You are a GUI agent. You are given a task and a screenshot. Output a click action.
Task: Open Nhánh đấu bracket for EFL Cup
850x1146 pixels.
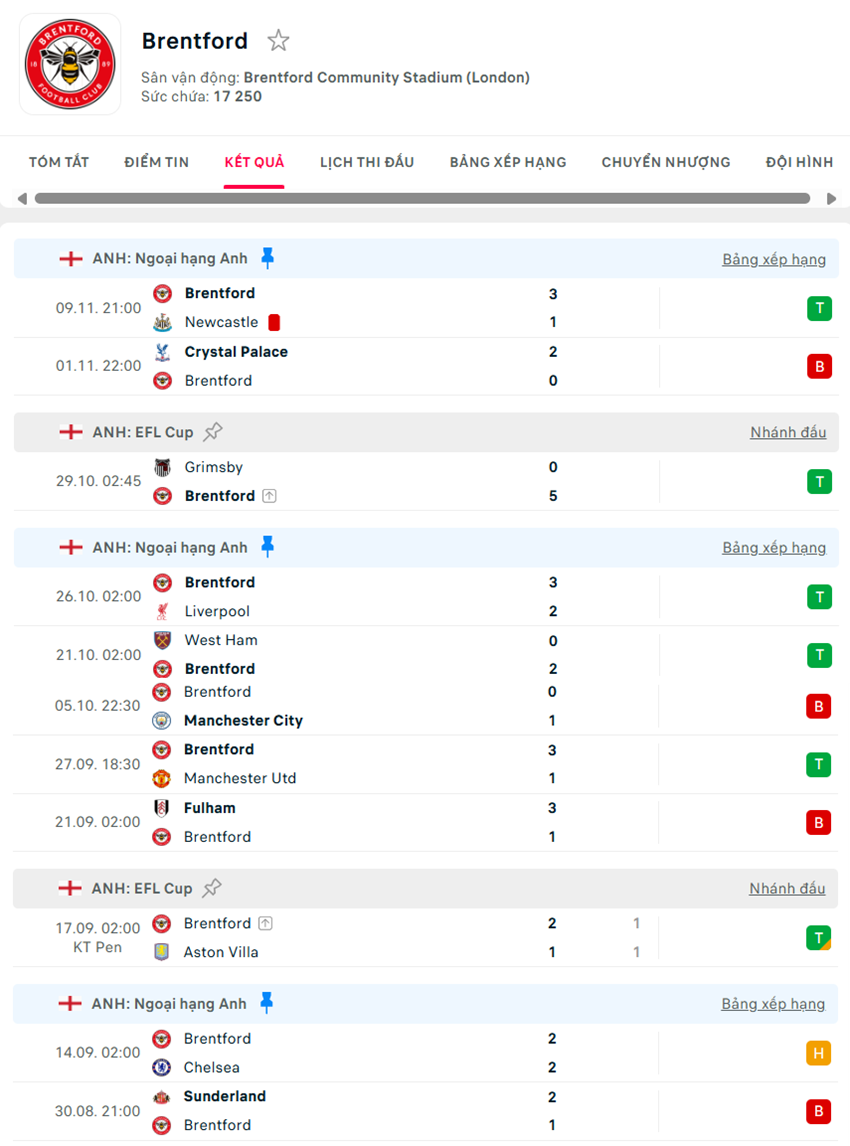click(787, 432)
